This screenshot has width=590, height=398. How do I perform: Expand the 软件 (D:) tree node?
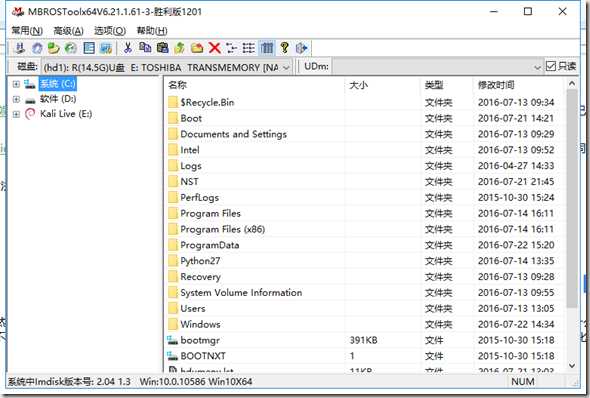point(16,99)
